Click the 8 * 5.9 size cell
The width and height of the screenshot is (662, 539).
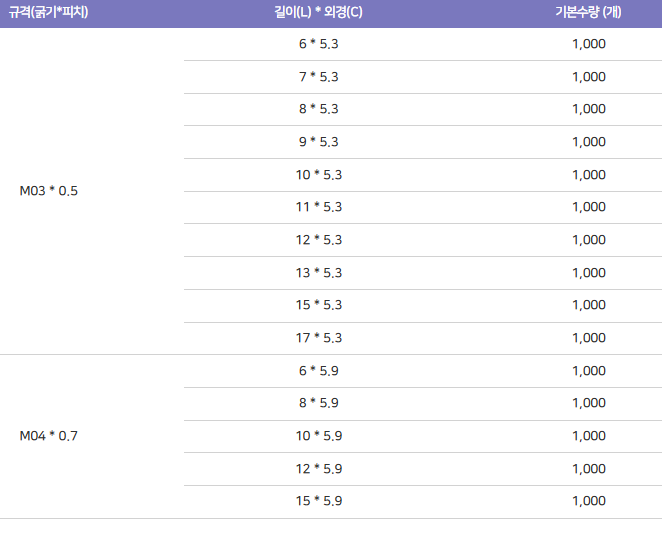319,403
